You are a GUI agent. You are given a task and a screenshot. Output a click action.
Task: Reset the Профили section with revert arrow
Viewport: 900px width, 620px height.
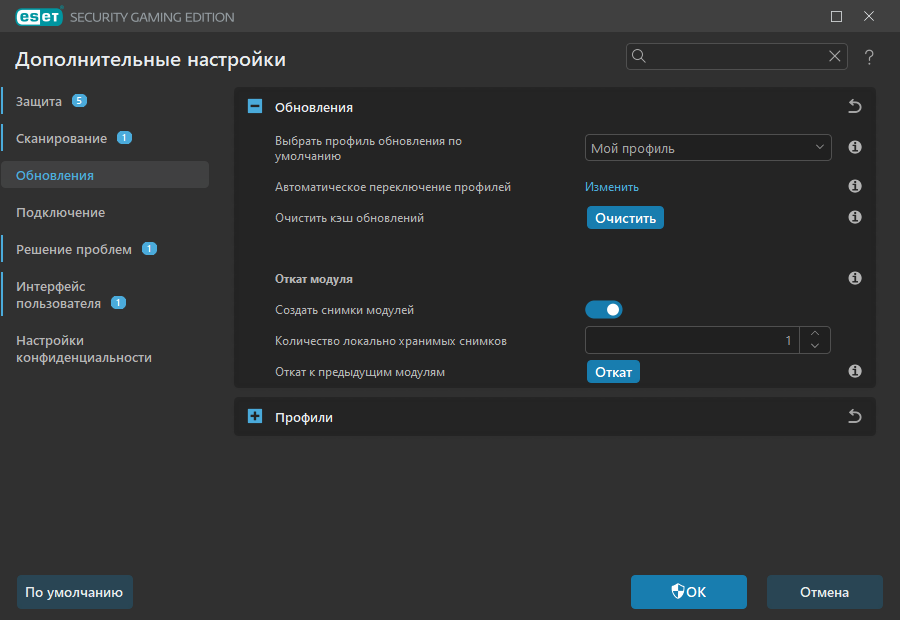coord(855,416)
